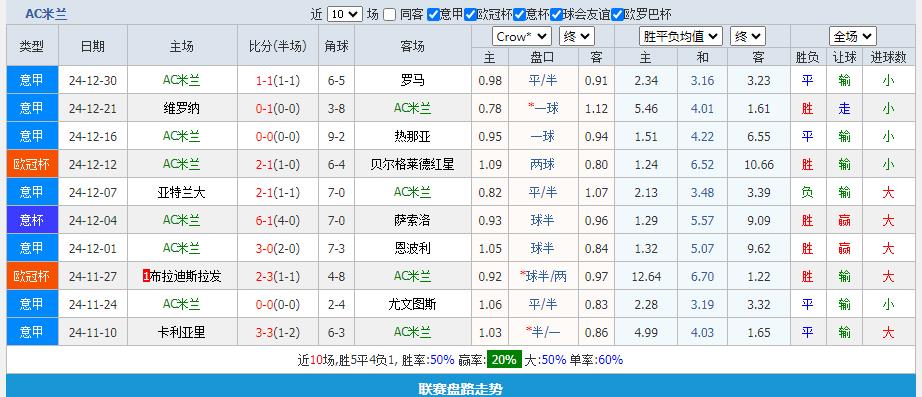The image size is (922, 397).
Task: Click the 意甲 tag on 24-12-30
Action: 32,80
